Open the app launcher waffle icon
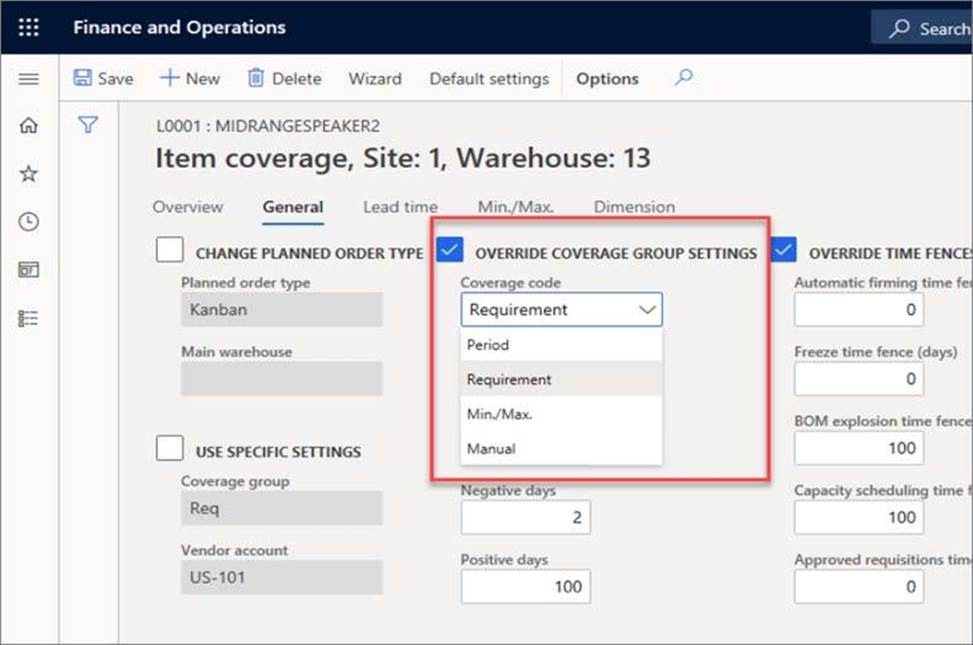The image size is (973, 645). 28,27
